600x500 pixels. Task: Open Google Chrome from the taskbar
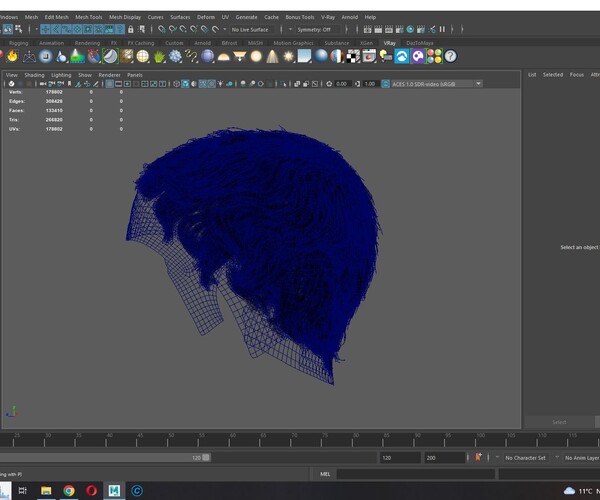69,490
